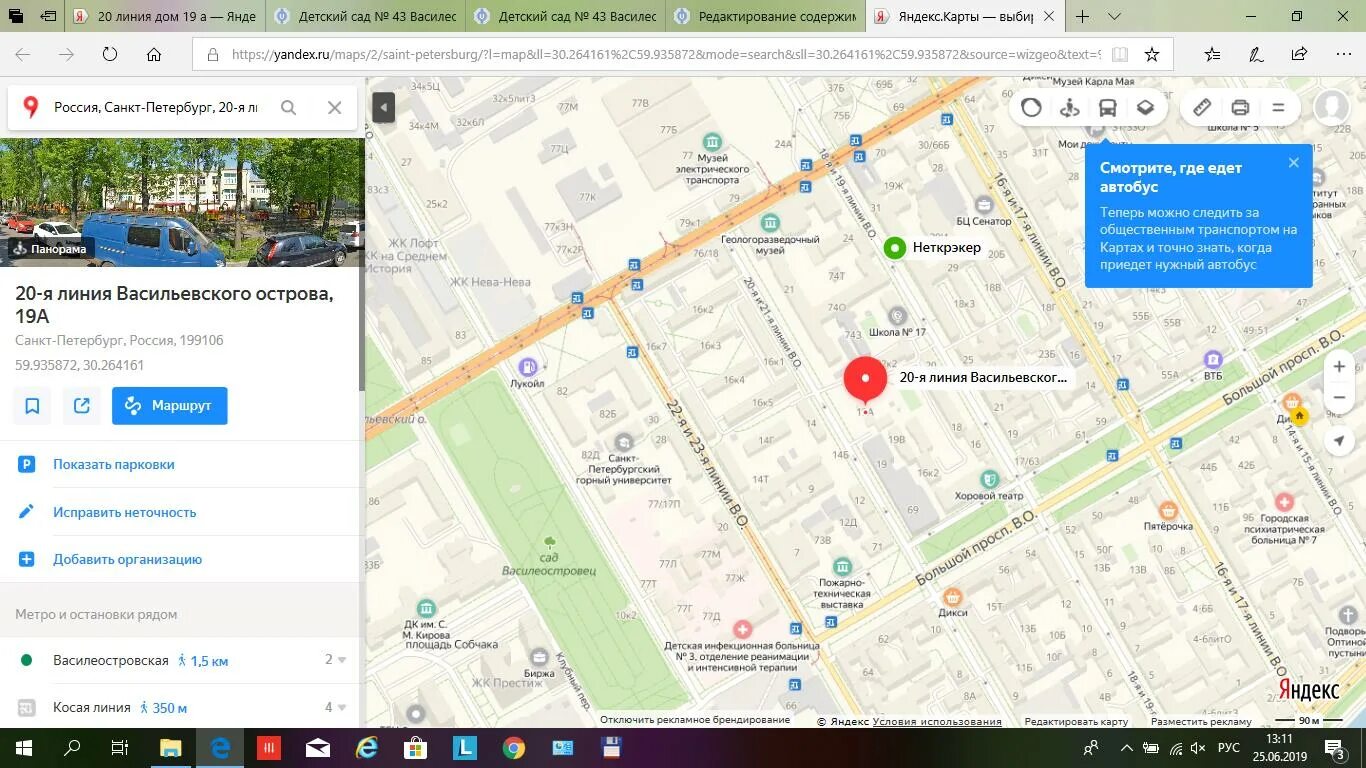This screenshot has width=1366, height=768.
Task: Click the Биржа marker icon
Action: point(540,657)
